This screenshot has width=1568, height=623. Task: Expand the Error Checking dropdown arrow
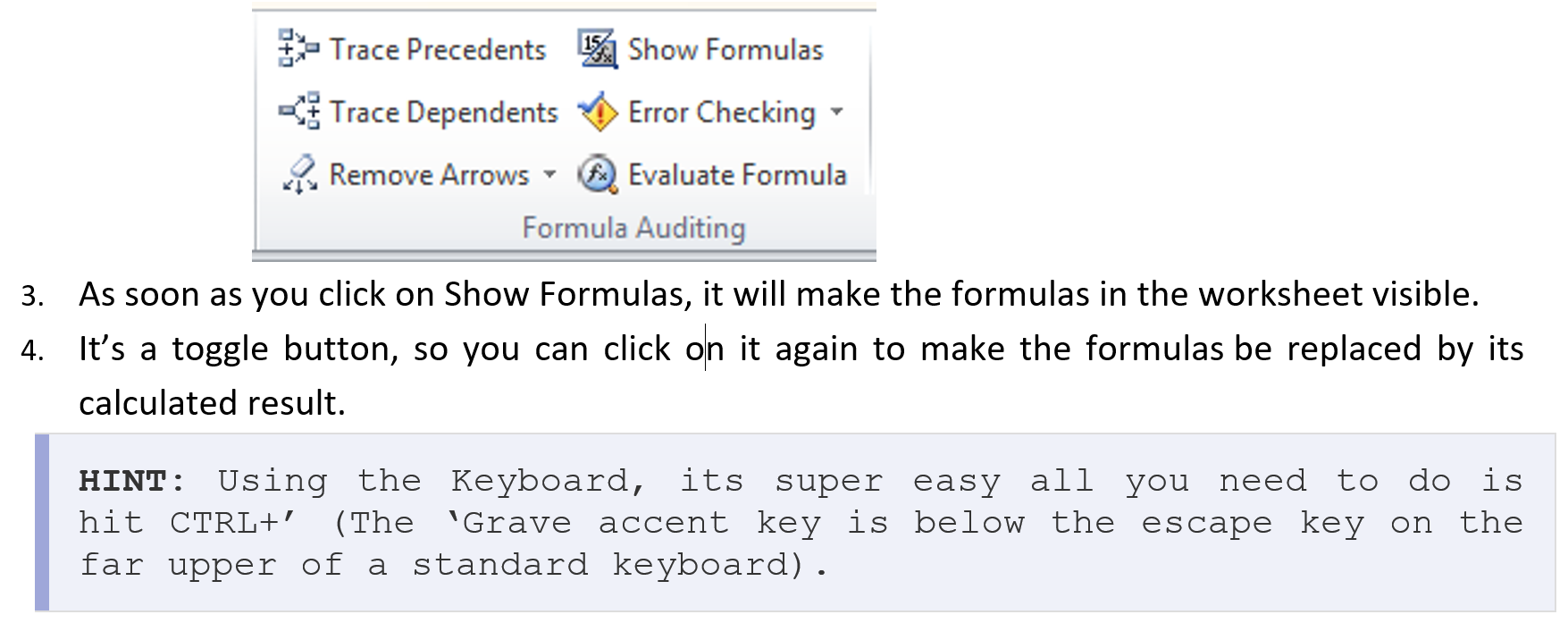pos(837,112)
